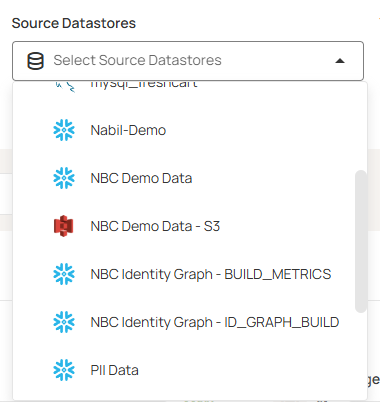This screenshot has width=380, height=402.
Task: Click the Snowflake icon next to NBC Demo Data
Action: pos(64,178)
